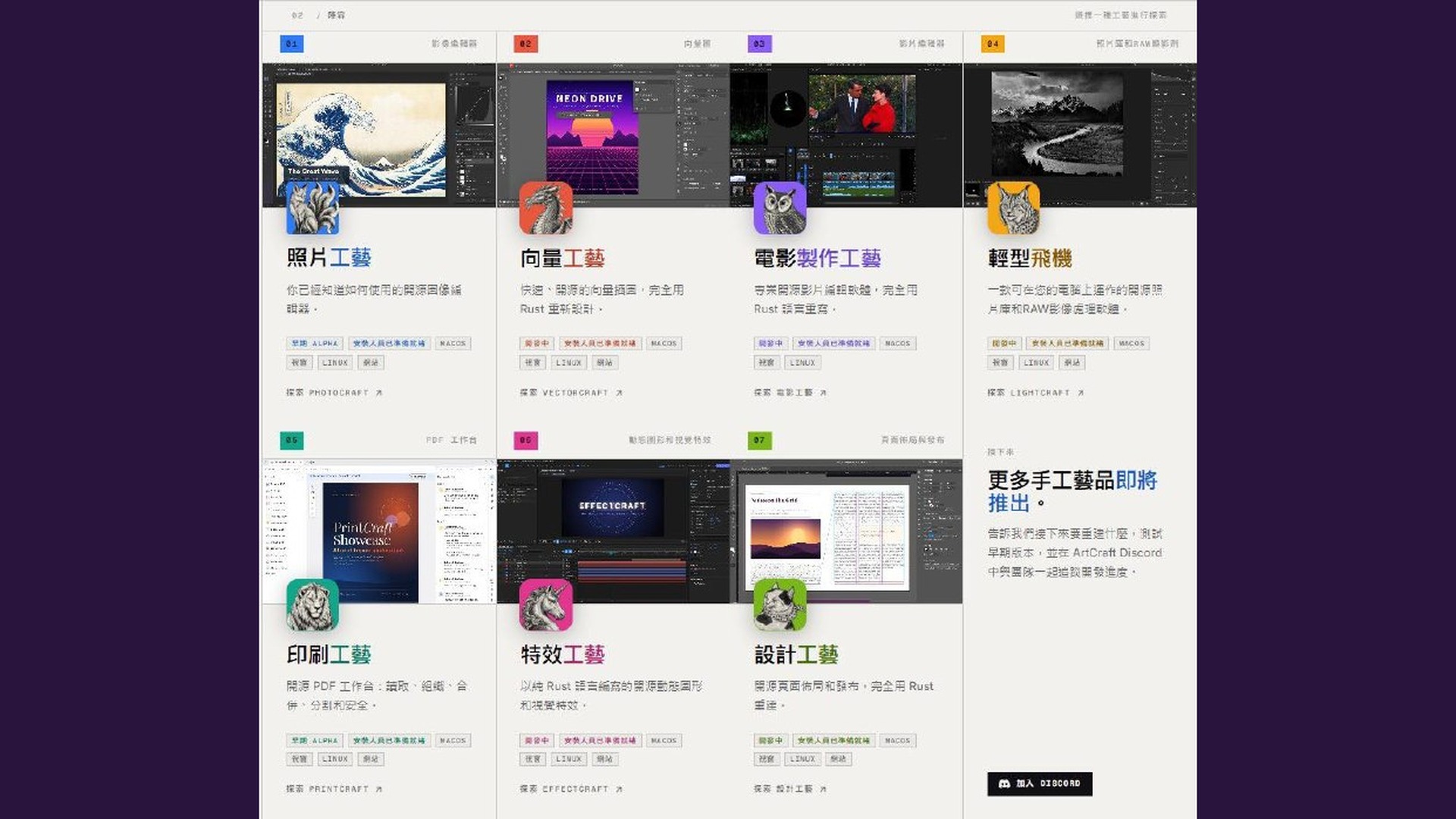Click the 特效工藝 heading
1456x819 pixels.
click(x=562, y=654)
